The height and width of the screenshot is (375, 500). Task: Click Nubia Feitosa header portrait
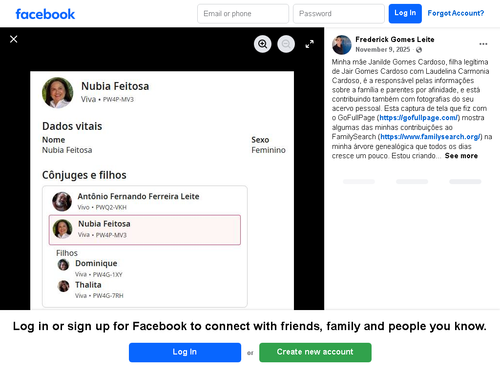58,93
